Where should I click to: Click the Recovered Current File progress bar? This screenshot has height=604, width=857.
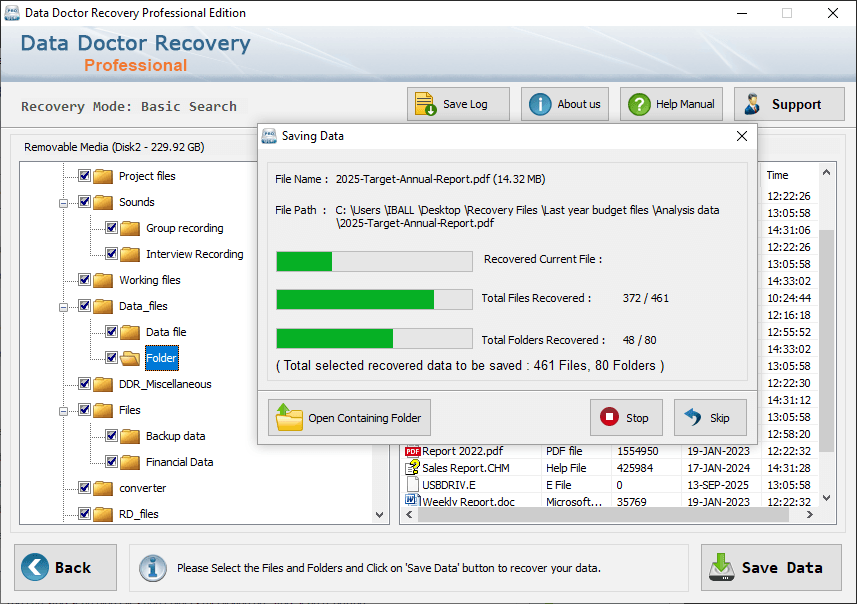pyautogui.click(x=374, y=261)
